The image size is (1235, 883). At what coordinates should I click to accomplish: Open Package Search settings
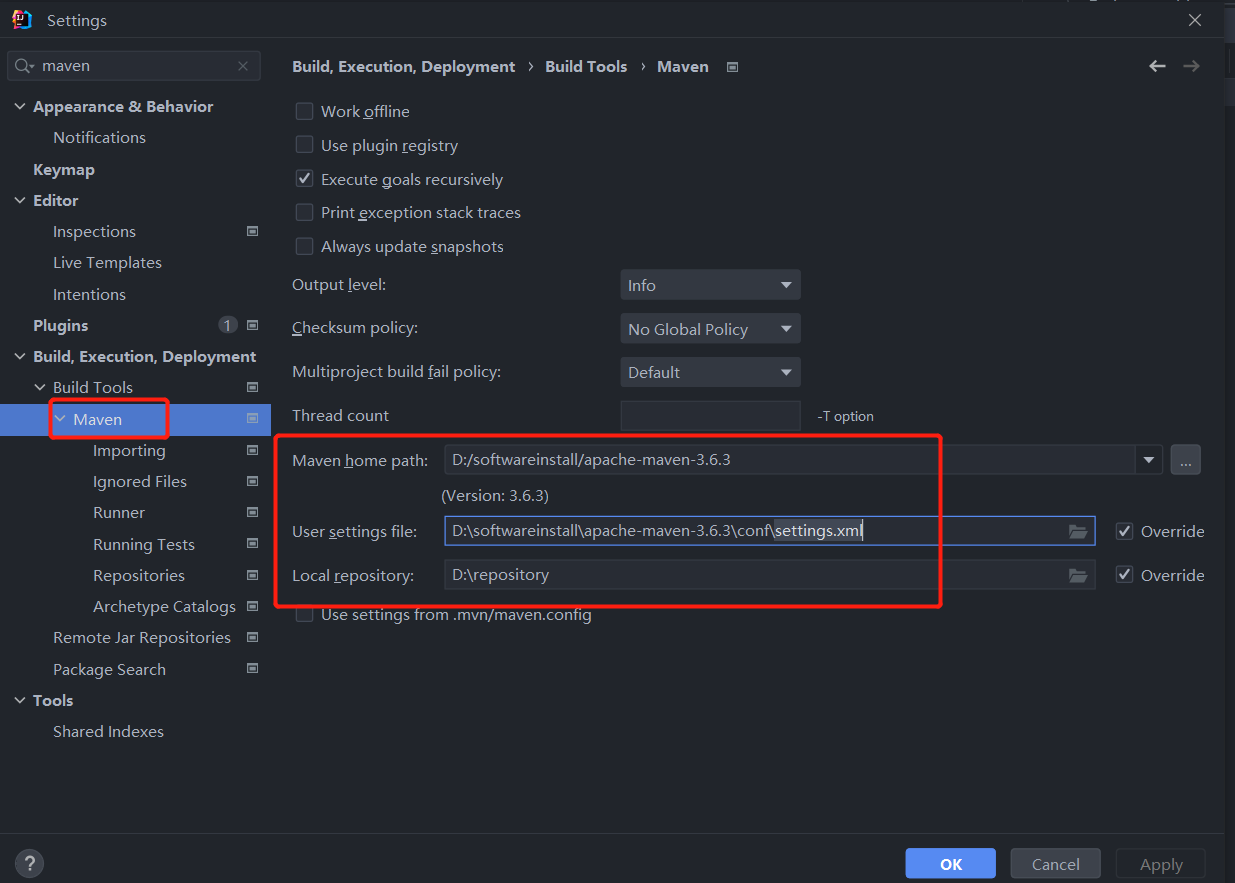coord(109,669)
